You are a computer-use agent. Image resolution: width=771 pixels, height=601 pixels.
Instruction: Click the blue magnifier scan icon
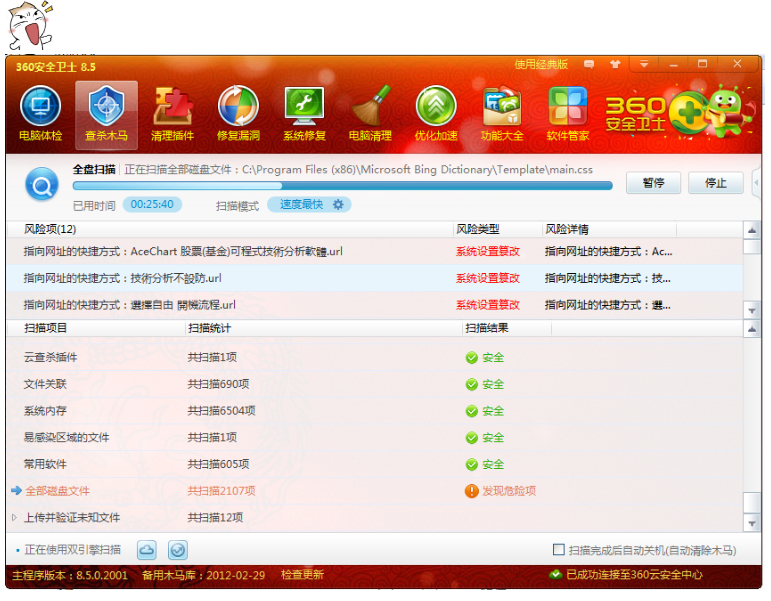pos(42,185)
